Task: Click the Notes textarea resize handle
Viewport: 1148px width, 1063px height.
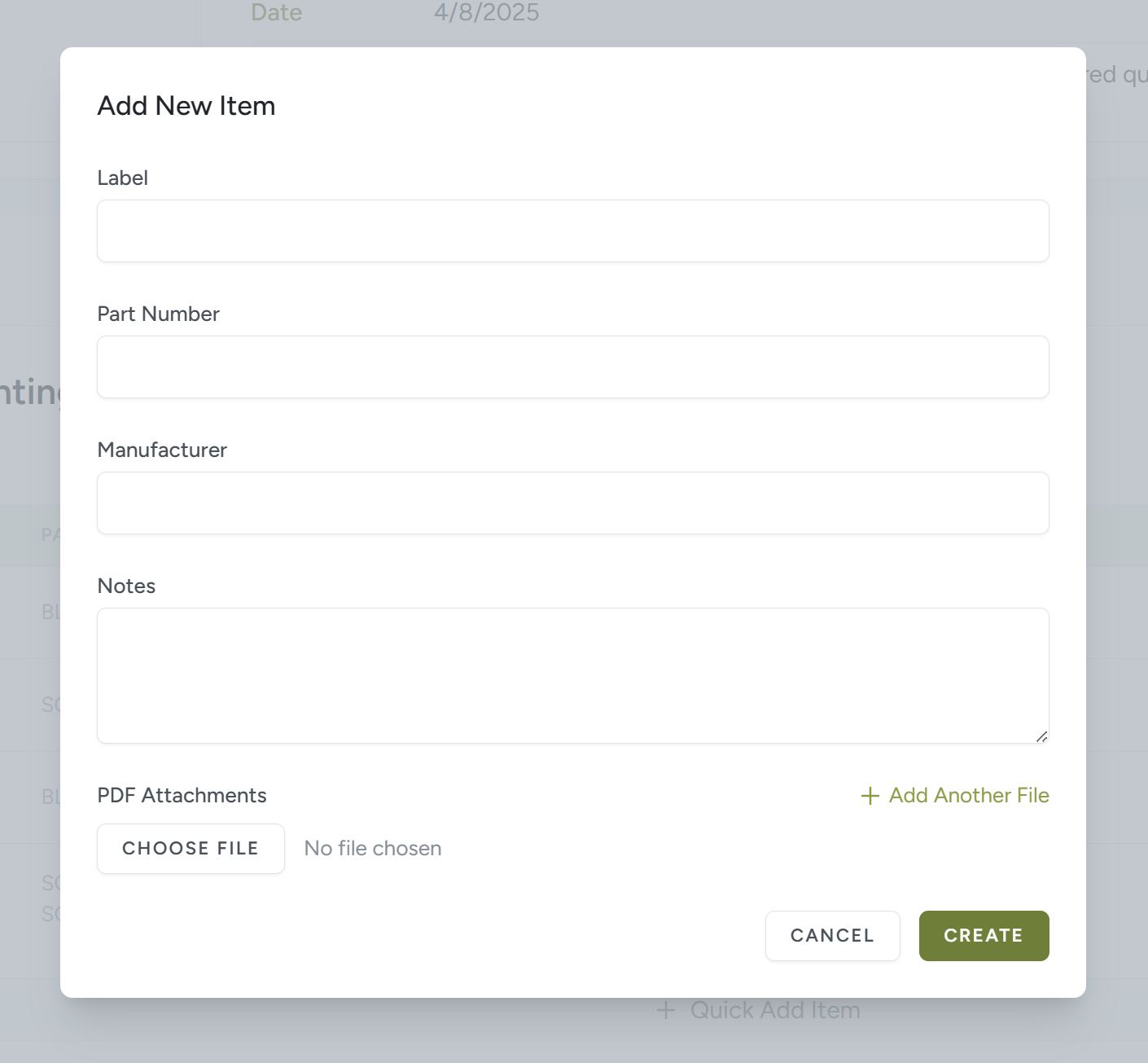Action: point(1041,737)
